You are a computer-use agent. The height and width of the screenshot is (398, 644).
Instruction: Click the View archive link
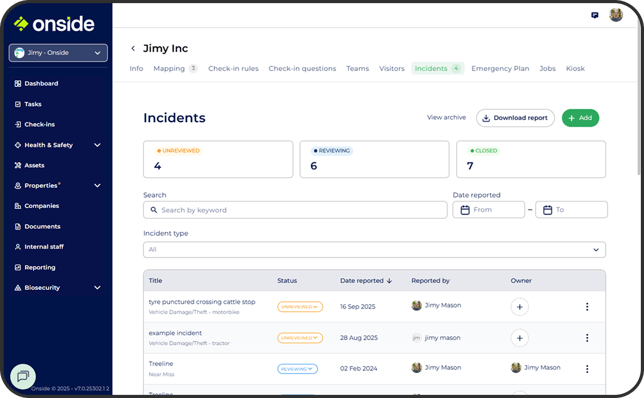(x=446, y=117)
